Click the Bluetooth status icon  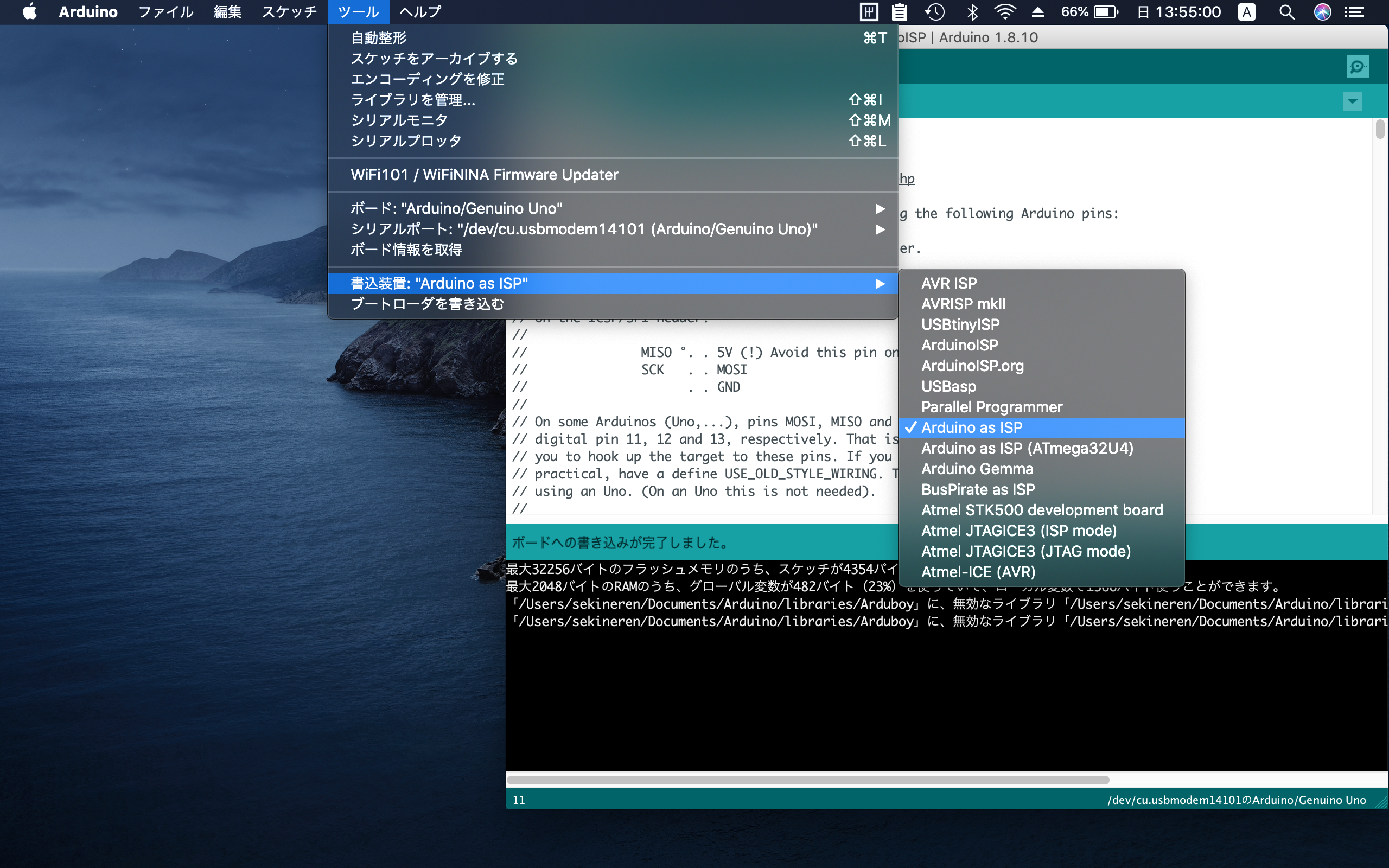pyautogui.click(x=972, y=12)
